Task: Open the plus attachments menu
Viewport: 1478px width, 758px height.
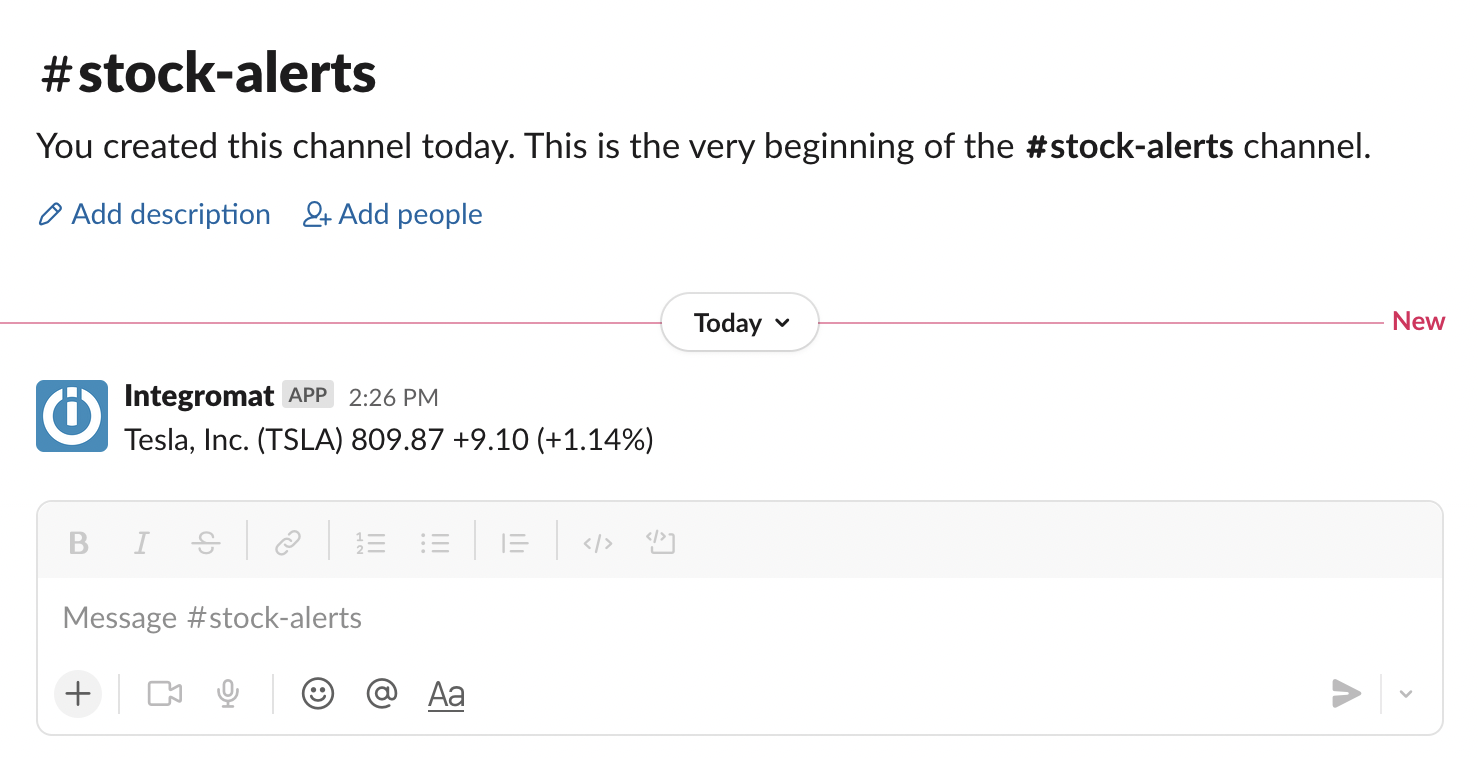Action: point(78,693)
